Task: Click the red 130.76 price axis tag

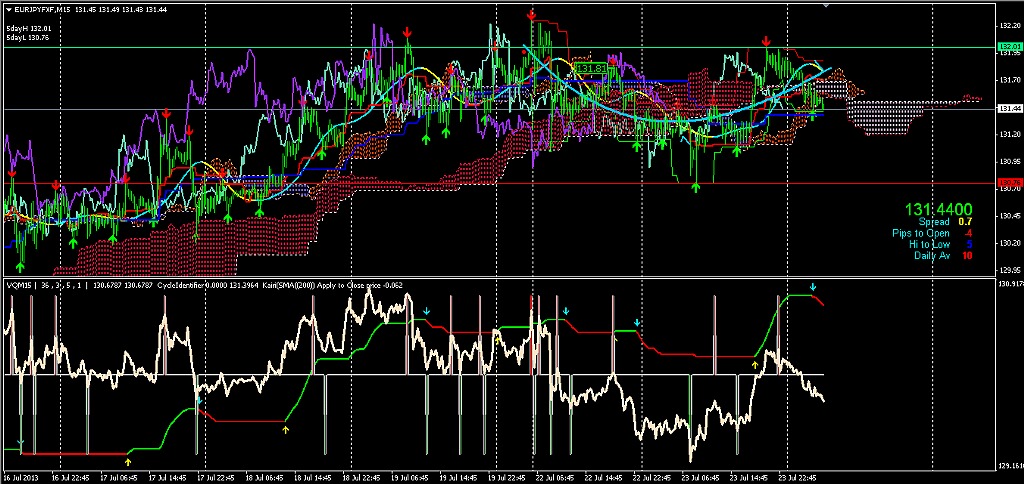Action: [1009, 183]
